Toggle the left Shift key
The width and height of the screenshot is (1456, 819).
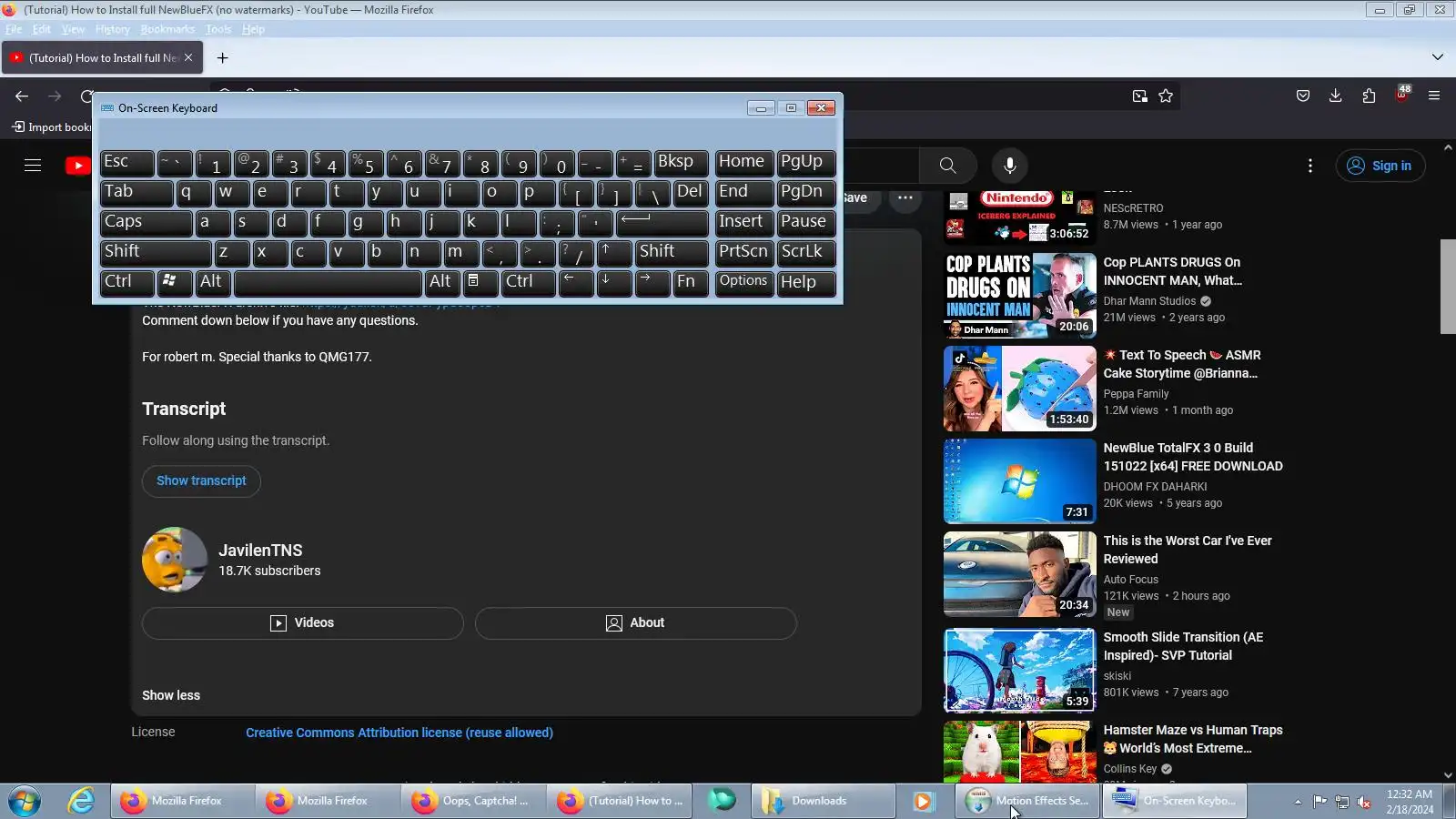[156, 252]
